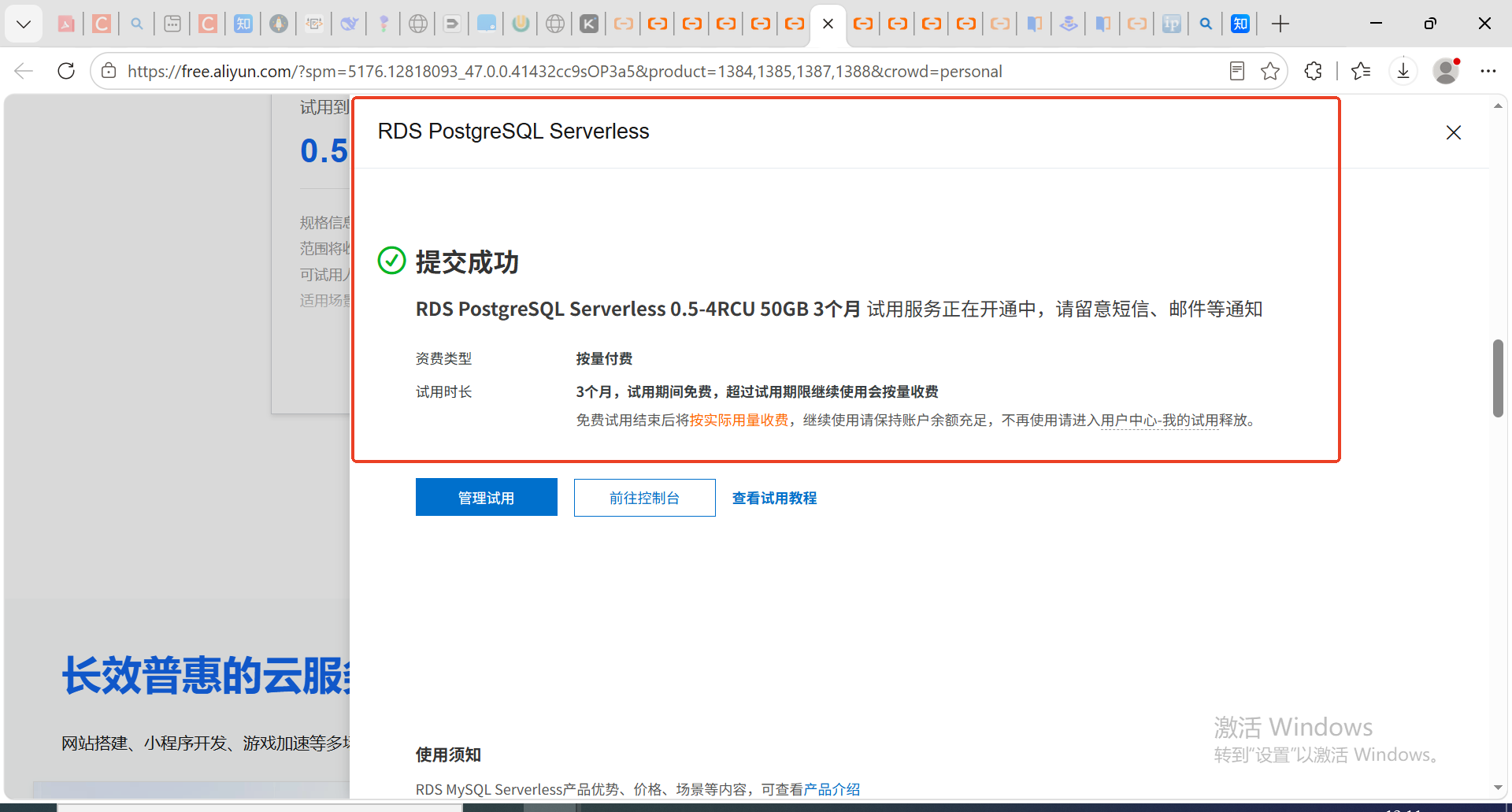Image resolution: width=1512 pixels, height=812 pixels.
Task: Open the 用户中心-我的试用 link
Action: [1159, 421]
